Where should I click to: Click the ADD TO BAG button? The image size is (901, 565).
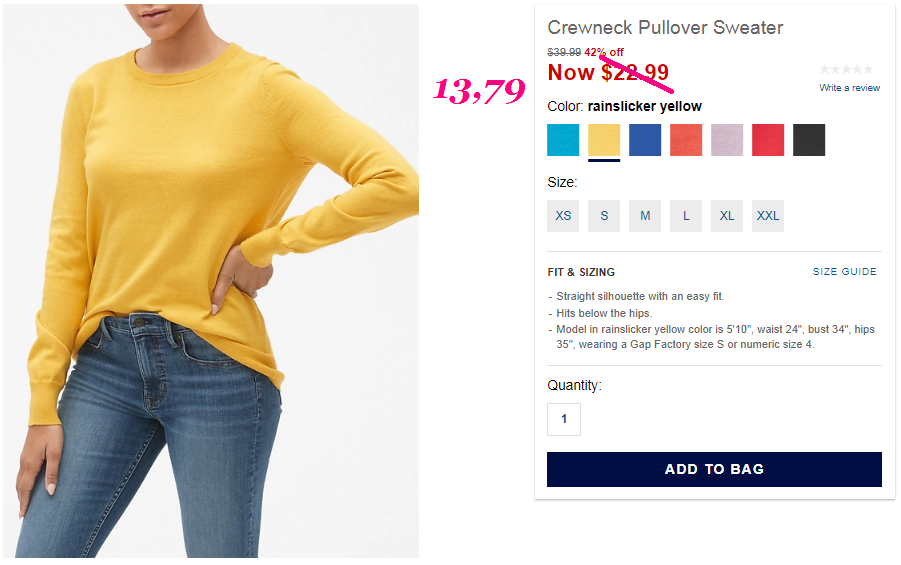pos(714,469)
